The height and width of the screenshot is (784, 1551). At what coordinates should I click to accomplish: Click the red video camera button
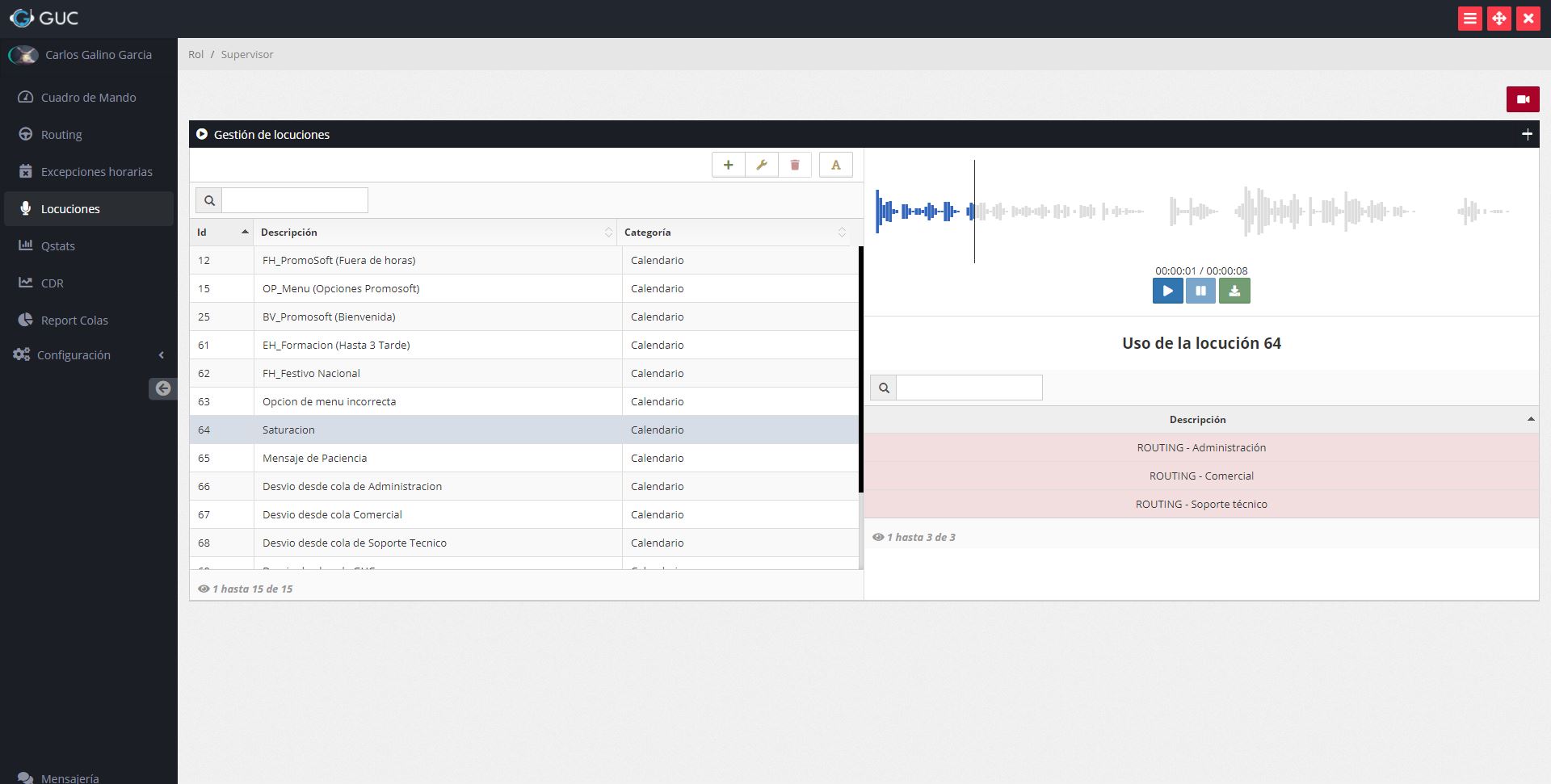[x=1523, y=99]
